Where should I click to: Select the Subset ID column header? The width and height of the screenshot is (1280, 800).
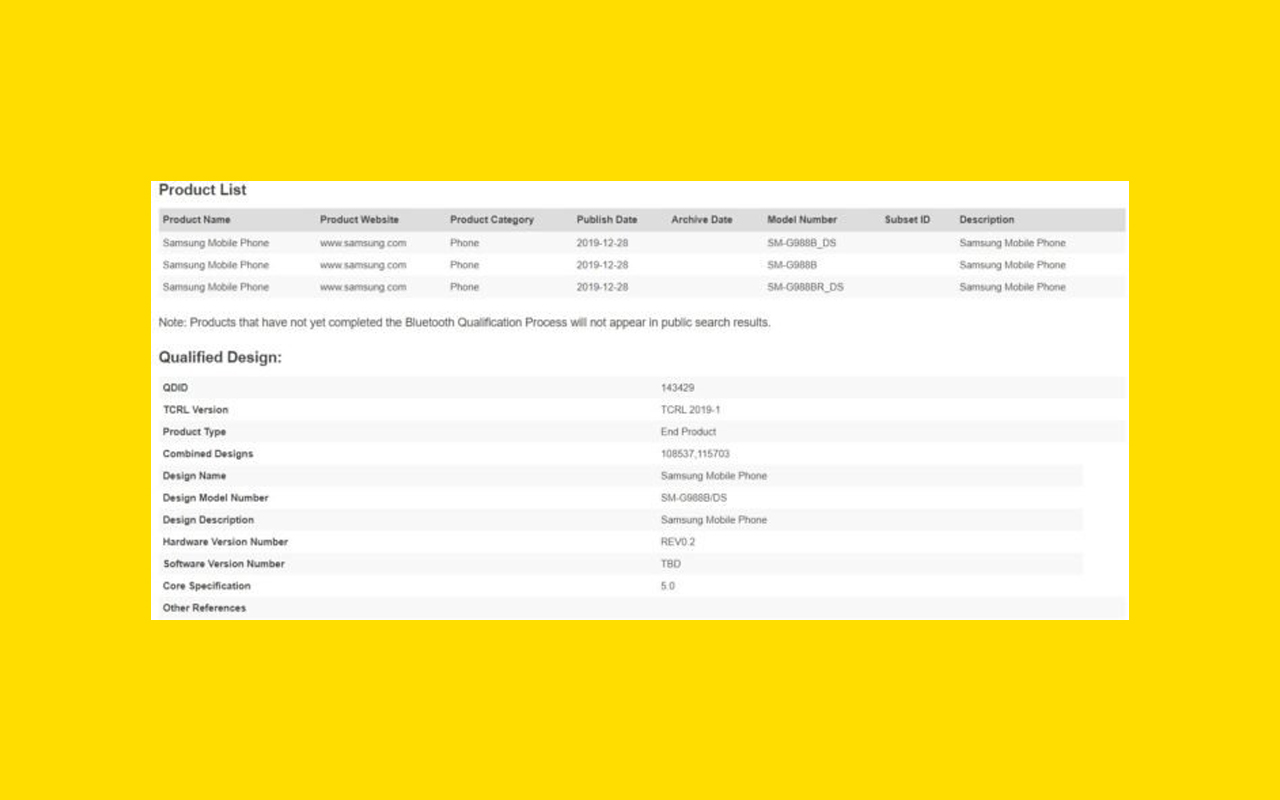(907, 220)
